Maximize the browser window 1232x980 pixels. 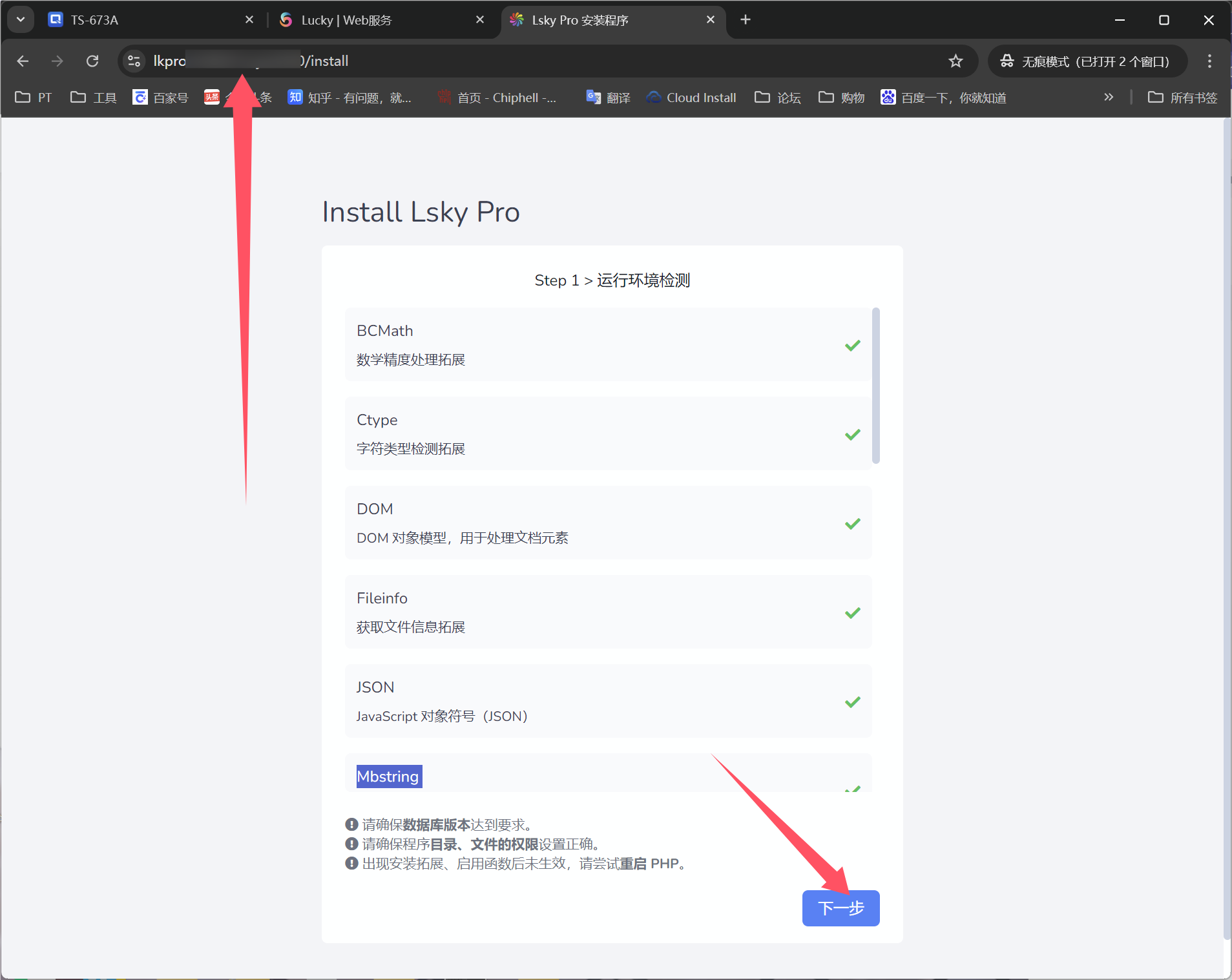(1164, 20)
